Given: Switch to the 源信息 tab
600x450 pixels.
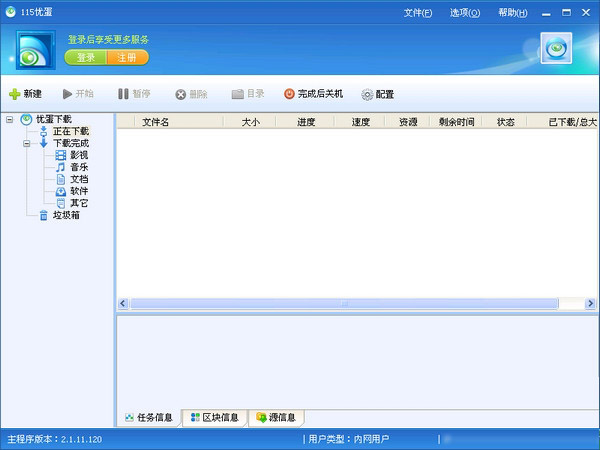Looking at the screenshot, I should (276, 417).
